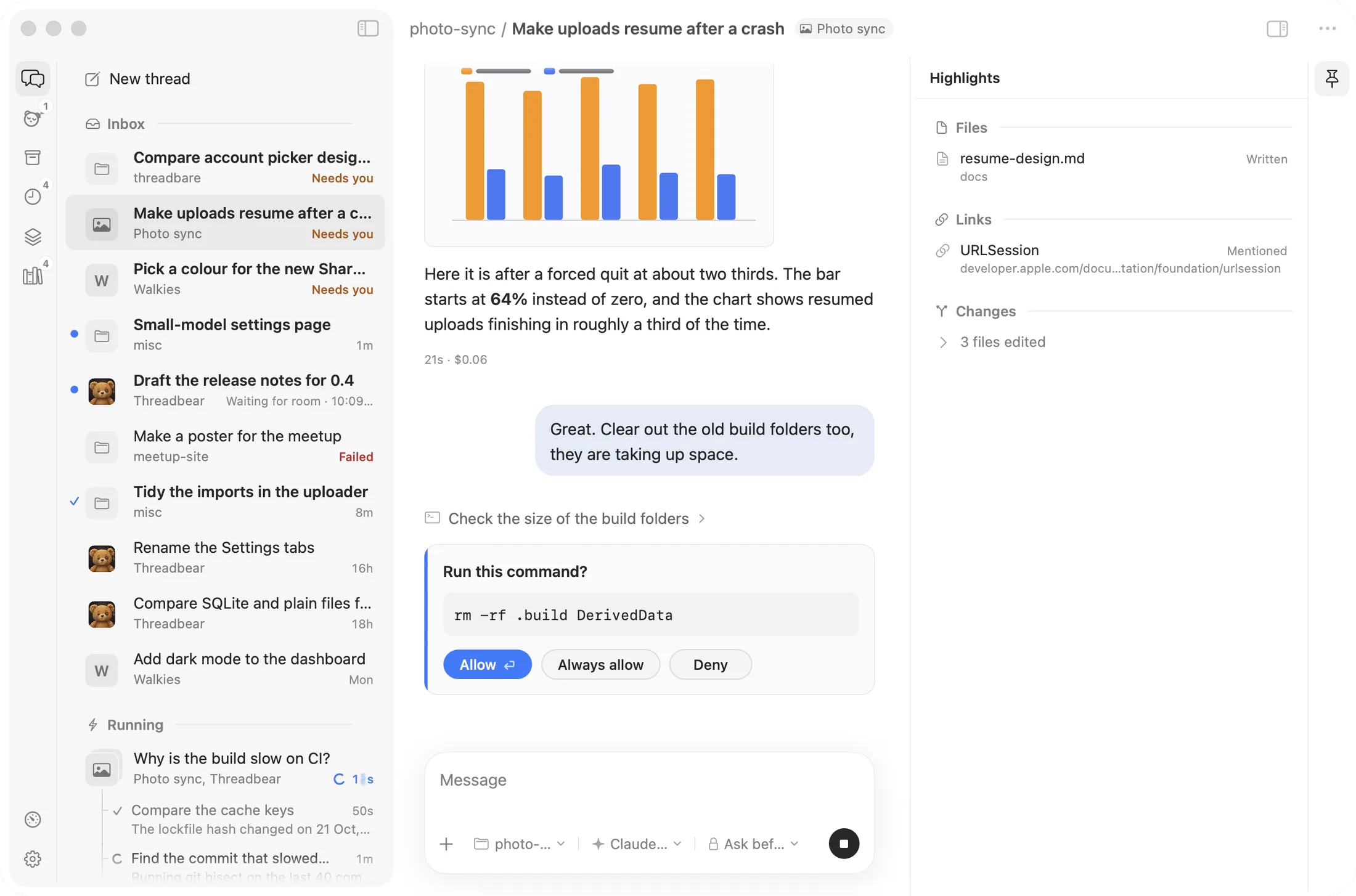Image resolution: width=1356 pixels, height=896 pixels.
Task: Click Always allow button
Action: tap(600, 664)
